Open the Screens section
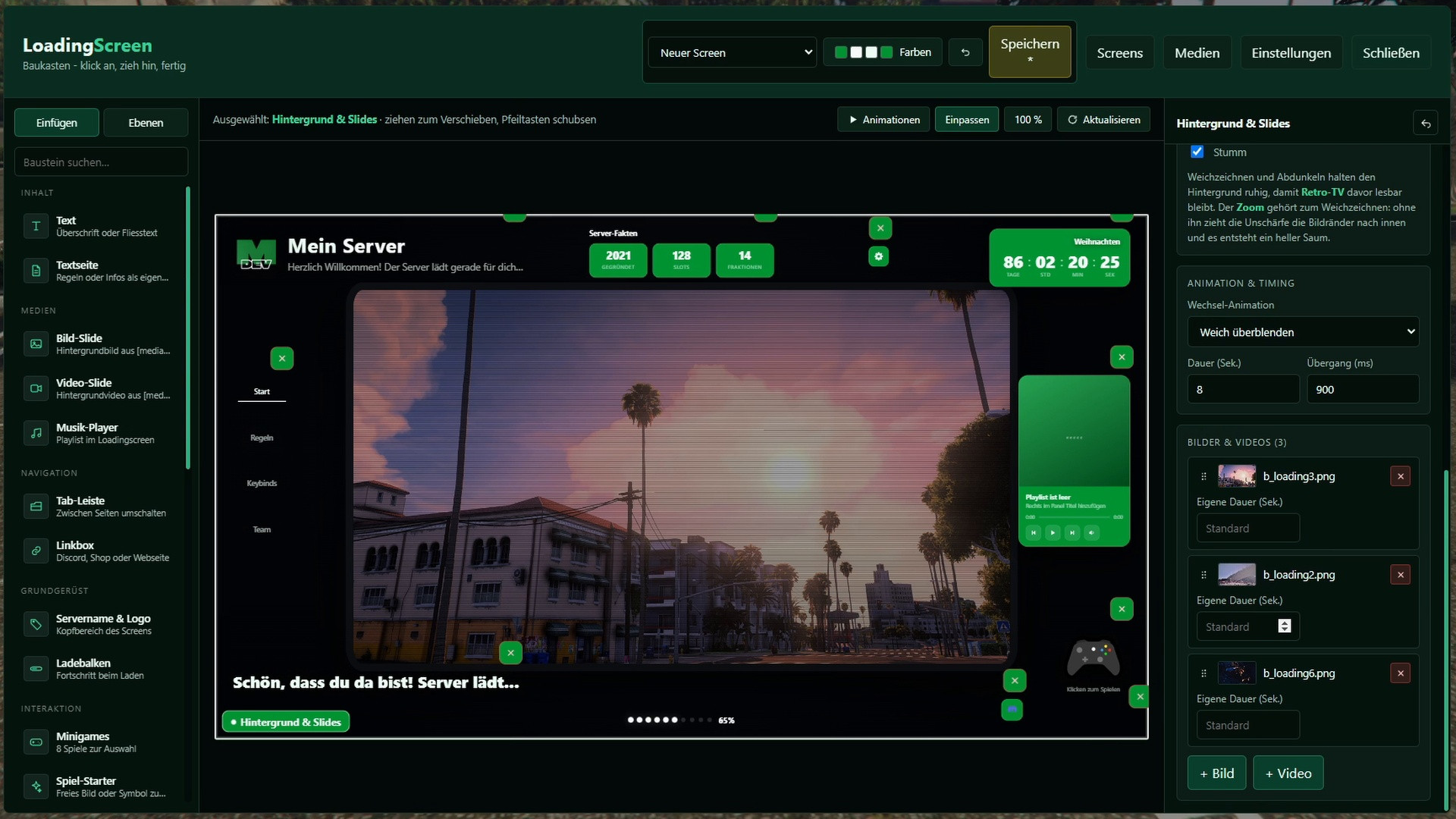Viewport: 1456px width, 819px height. tap(1119, 53)
